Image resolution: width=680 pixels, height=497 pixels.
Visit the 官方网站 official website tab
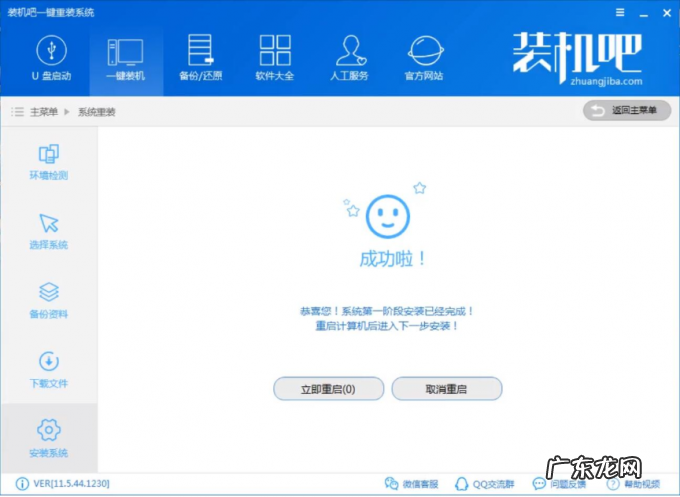[x=424, y=59]
